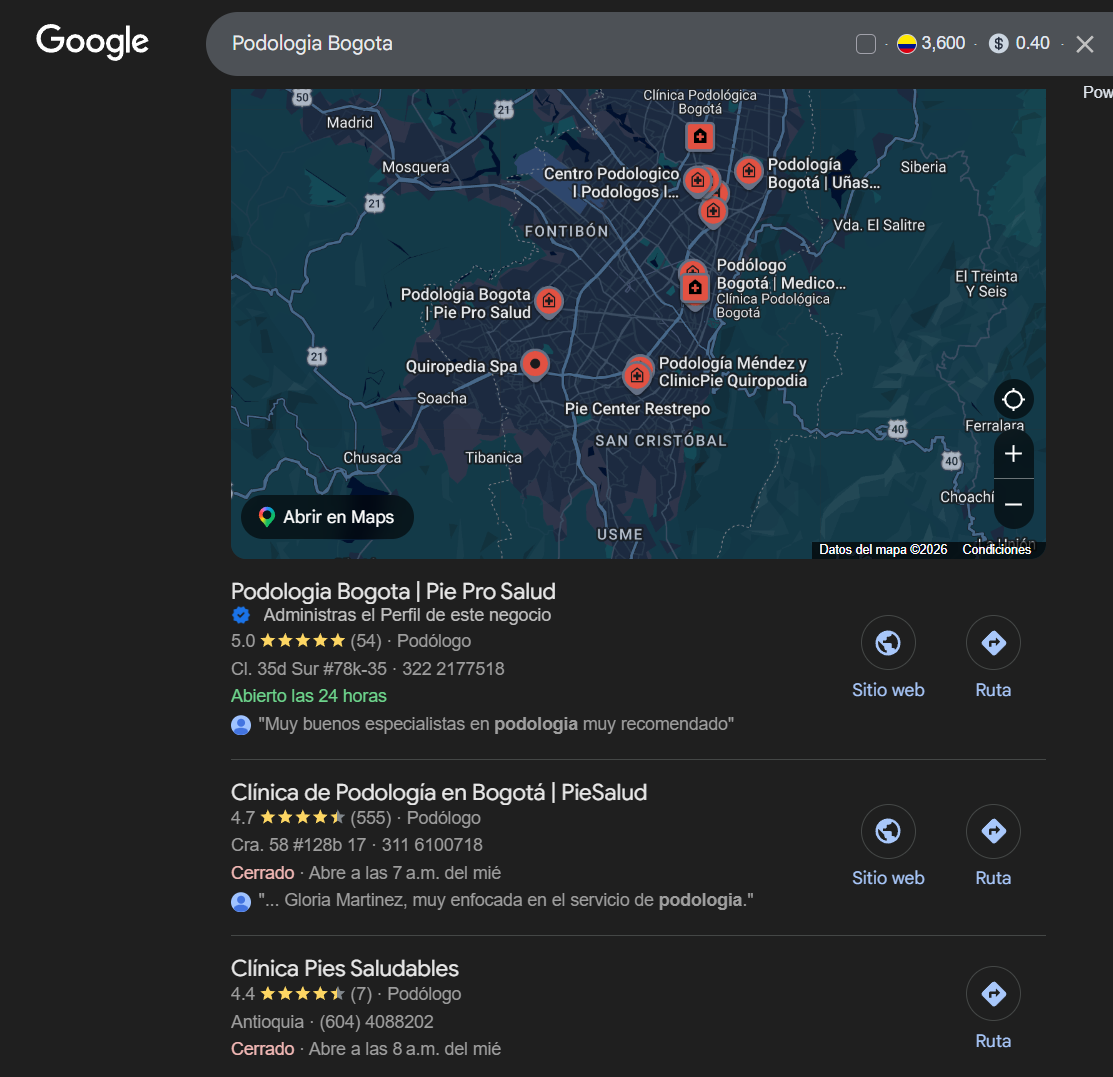Viewport: 1113px width, 1077px height.
Task: Select the Quiropedia Spa map marker
Action: 535,365
